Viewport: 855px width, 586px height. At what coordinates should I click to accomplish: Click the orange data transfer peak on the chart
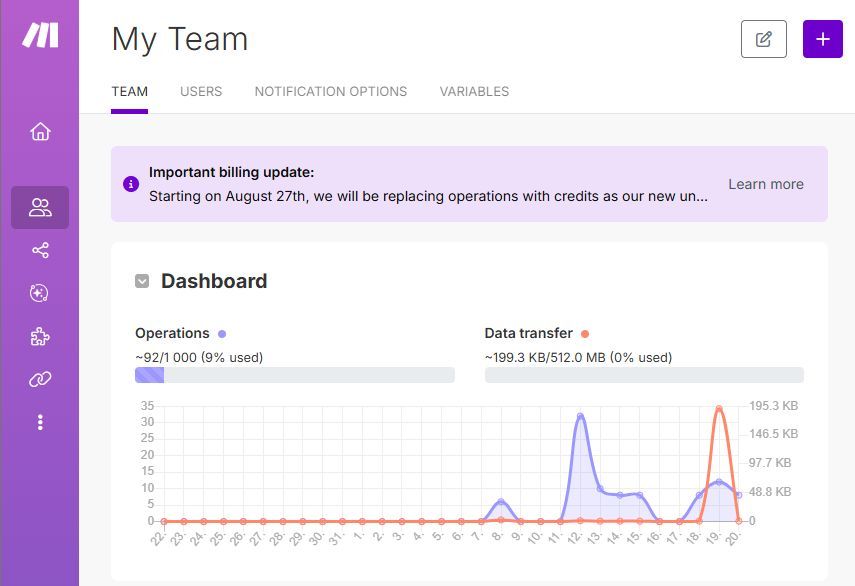click(x=718, y=408)
